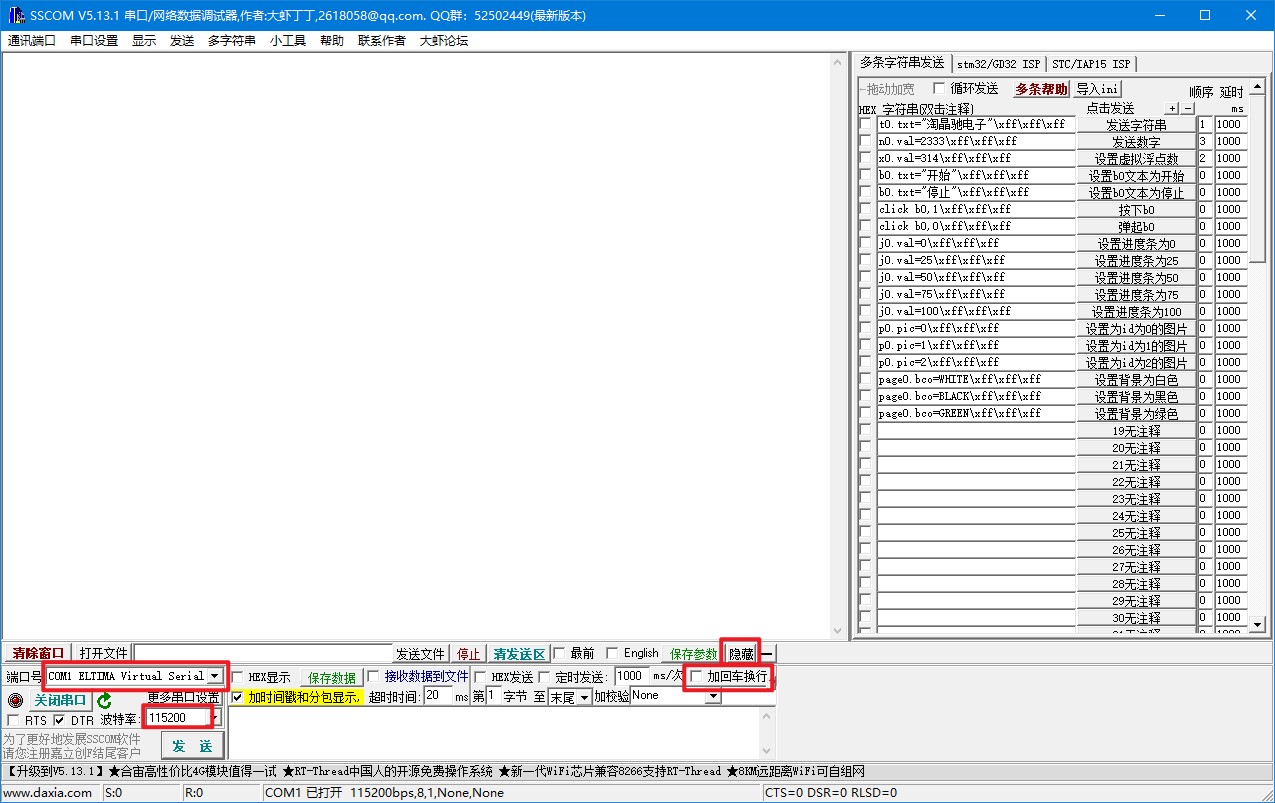Switch to the stm32/GD32 ISP tab
1275x803 pixels.
click(997, 62)
